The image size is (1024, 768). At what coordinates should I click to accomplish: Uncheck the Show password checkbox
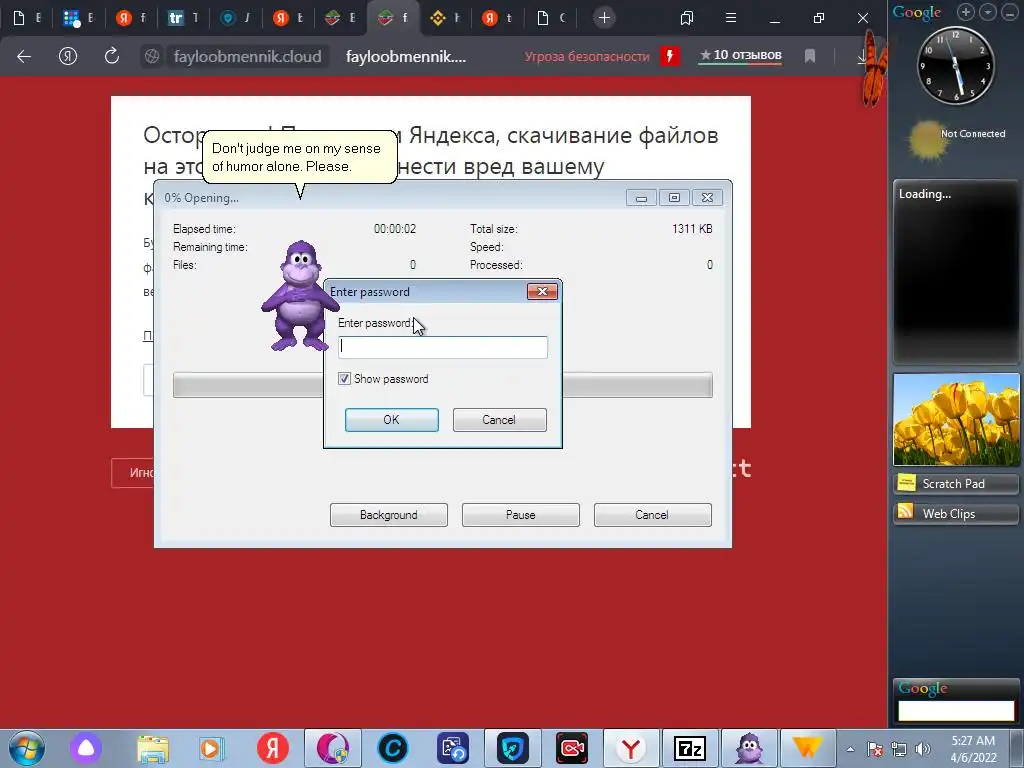tap(344, 379)
